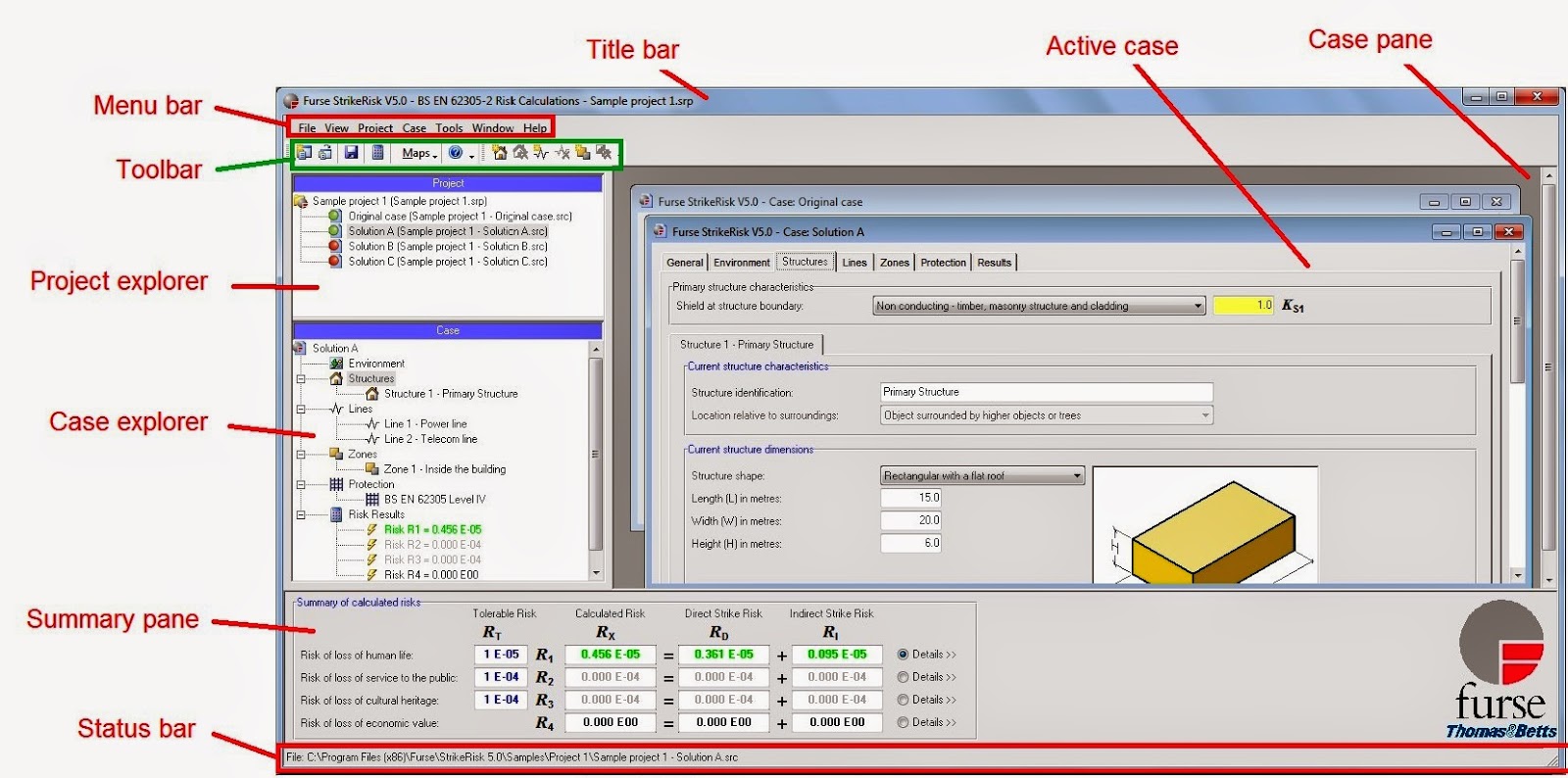Open the Project menu
1568x778 pixels.
[375, 128]
